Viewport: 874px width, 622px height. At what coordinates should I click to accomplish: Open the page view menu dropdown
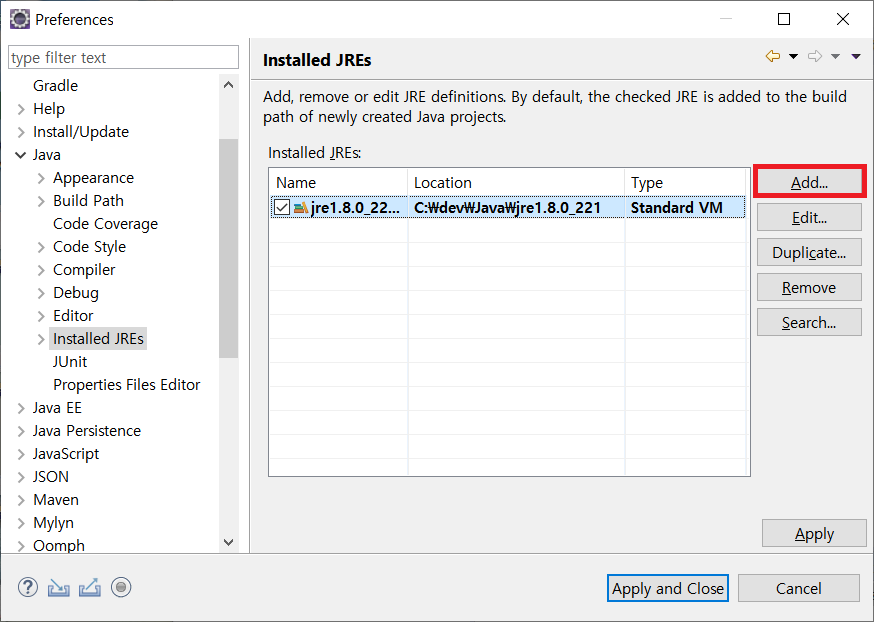pos(856,56)
